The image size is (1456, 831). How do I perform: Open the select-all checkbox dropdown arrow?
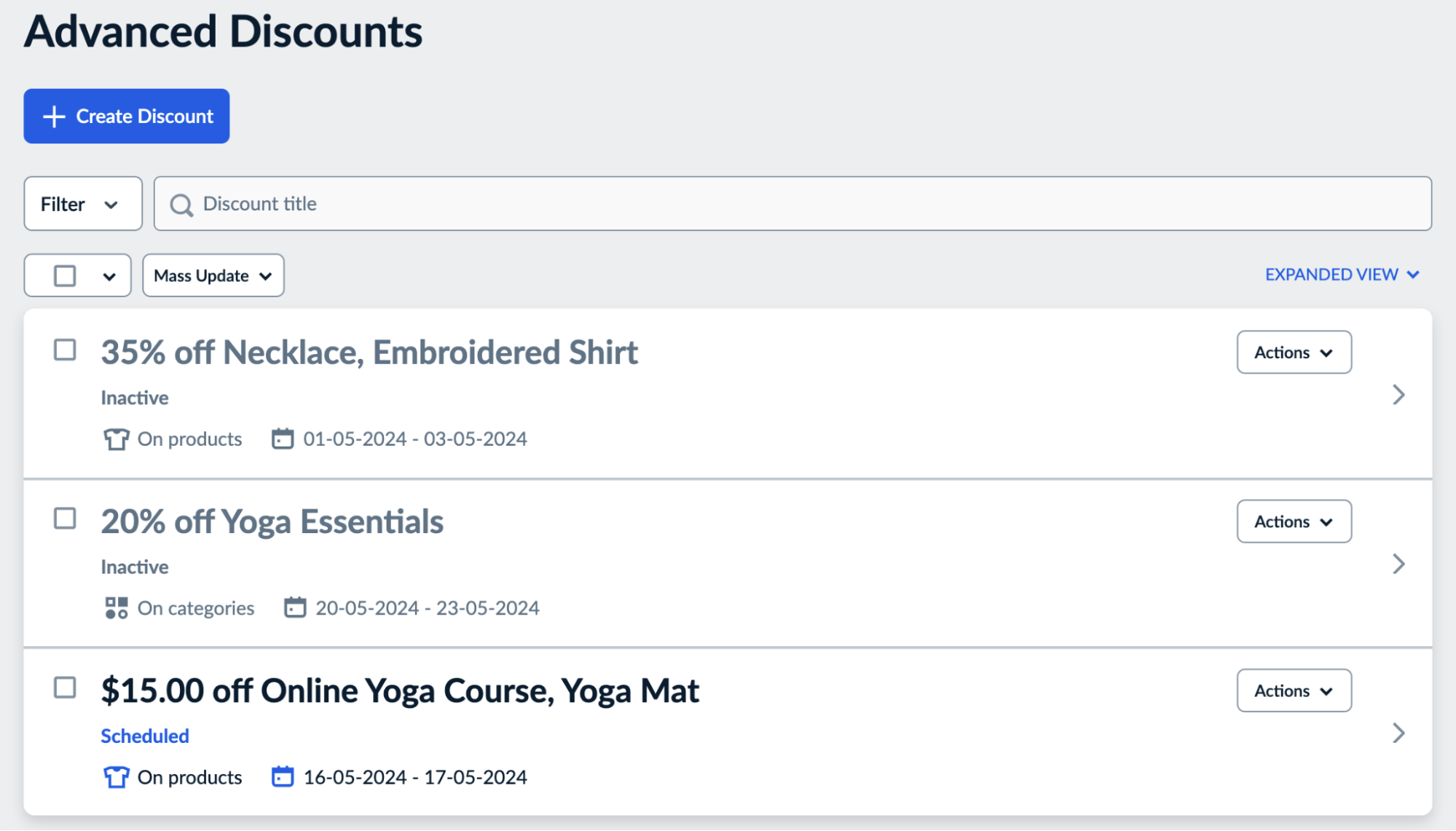(109, 275)
